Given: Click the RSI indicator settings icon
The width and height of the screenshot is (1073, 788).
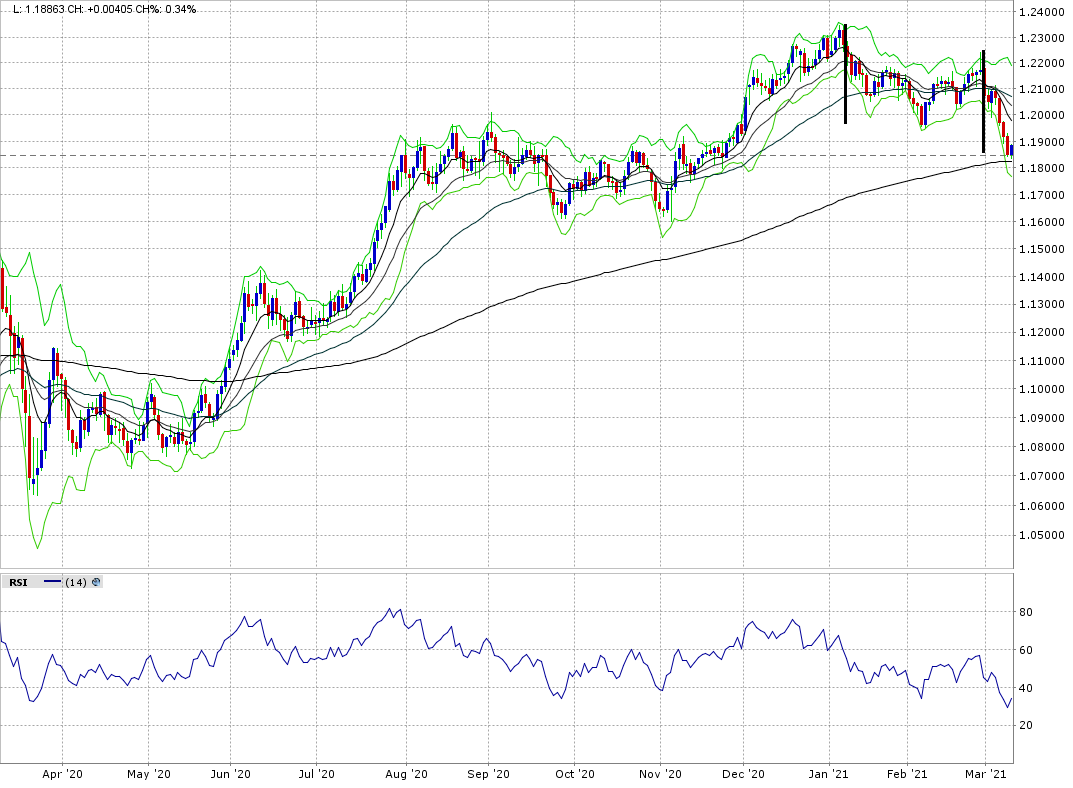Looking at the screenshot, I should tap(96, 582).
